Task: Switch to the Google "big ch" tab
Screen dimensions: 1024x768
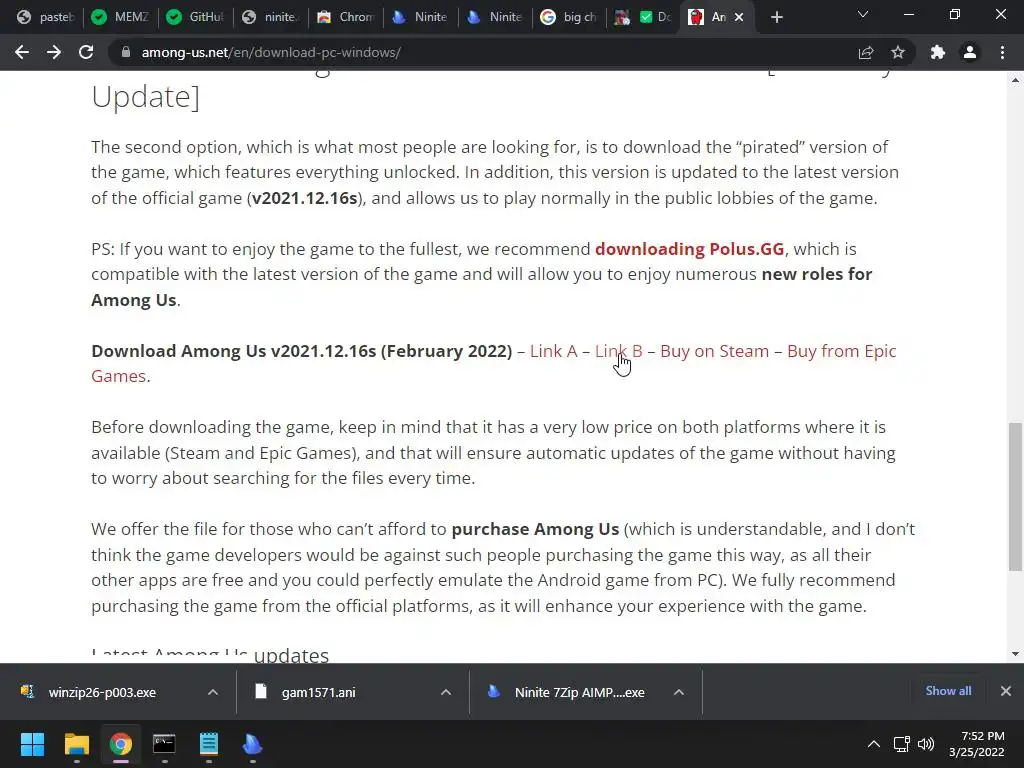Action: (x=570, y=18)
